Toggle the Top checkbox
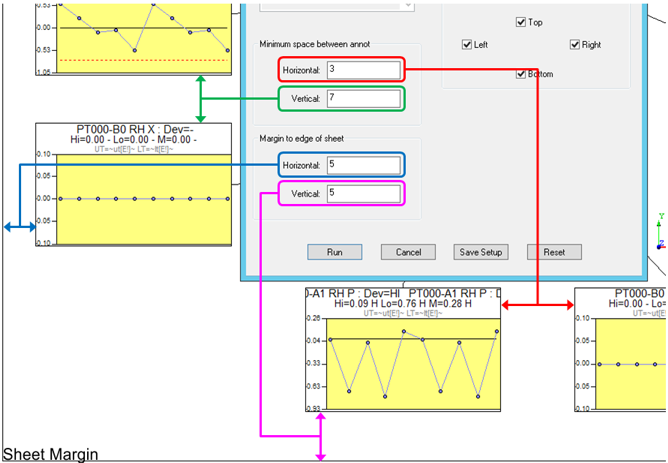 point(521,22)
